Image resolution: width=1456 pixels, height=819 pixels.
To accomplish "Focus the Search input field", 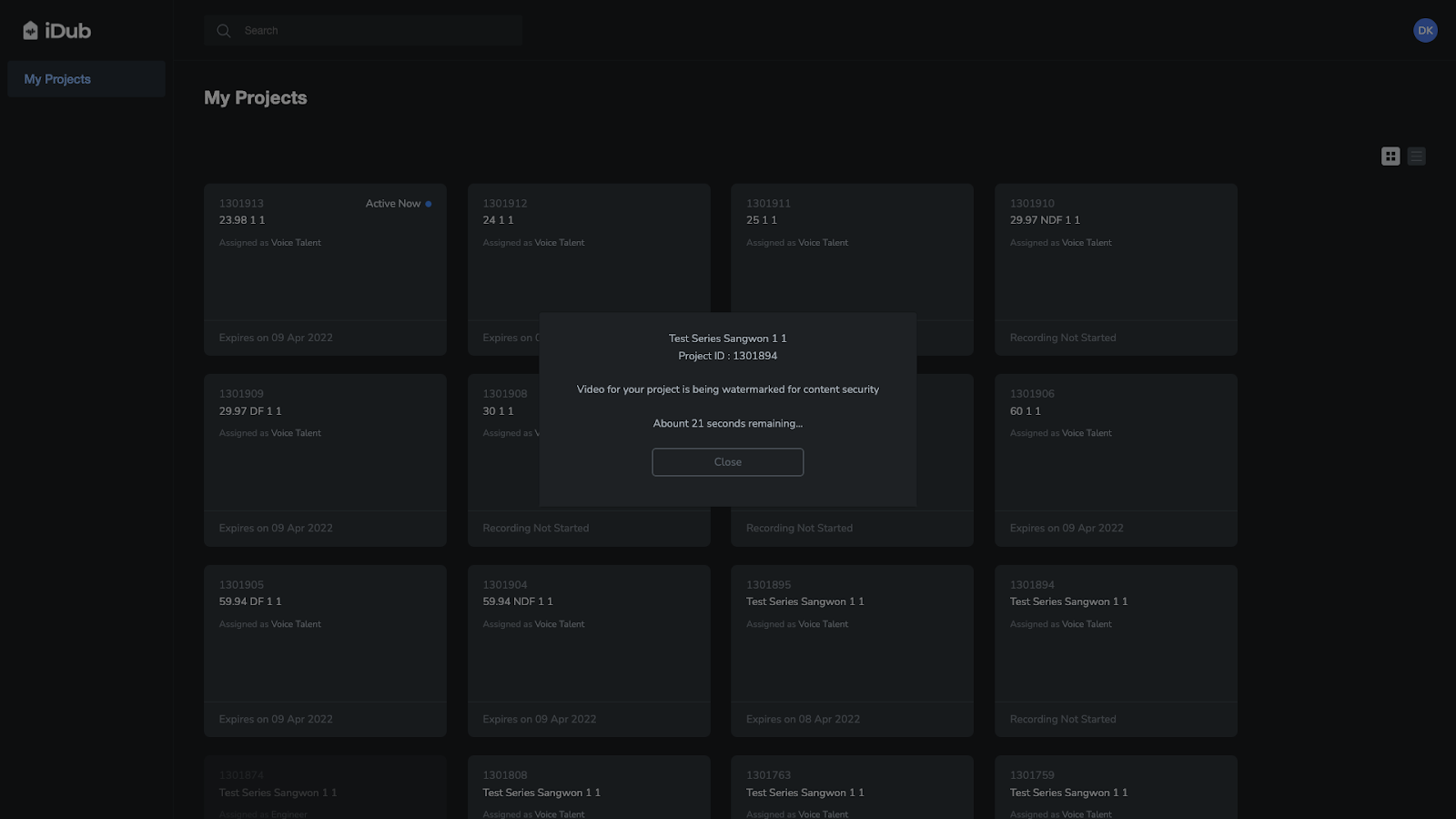I will [363, 31].
